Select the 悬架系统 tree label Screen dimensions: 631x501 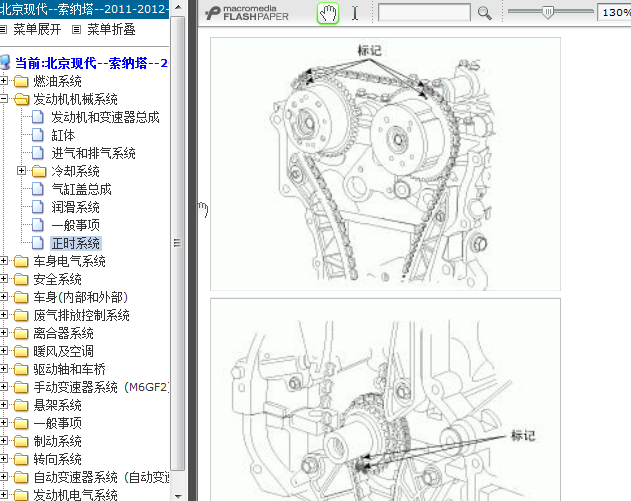(57, 405)
